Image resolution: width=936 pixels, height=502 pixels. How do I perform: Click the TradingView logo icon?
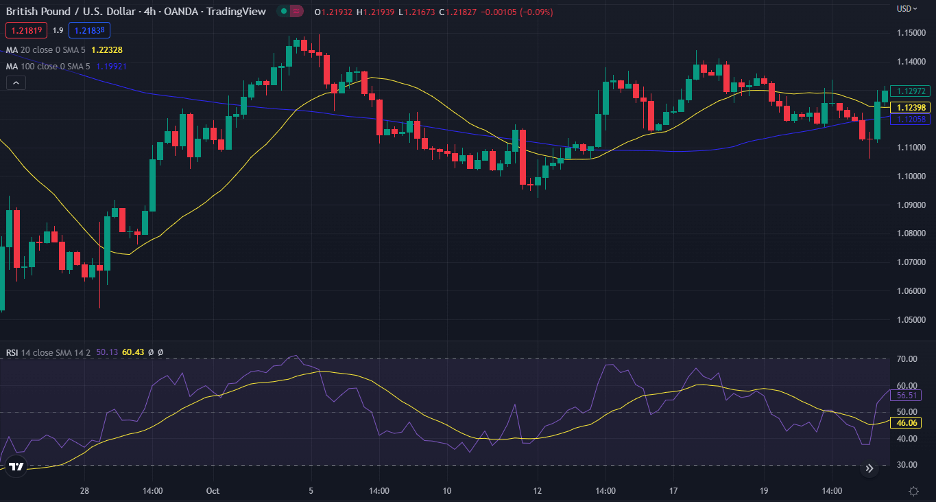(15, 466)
